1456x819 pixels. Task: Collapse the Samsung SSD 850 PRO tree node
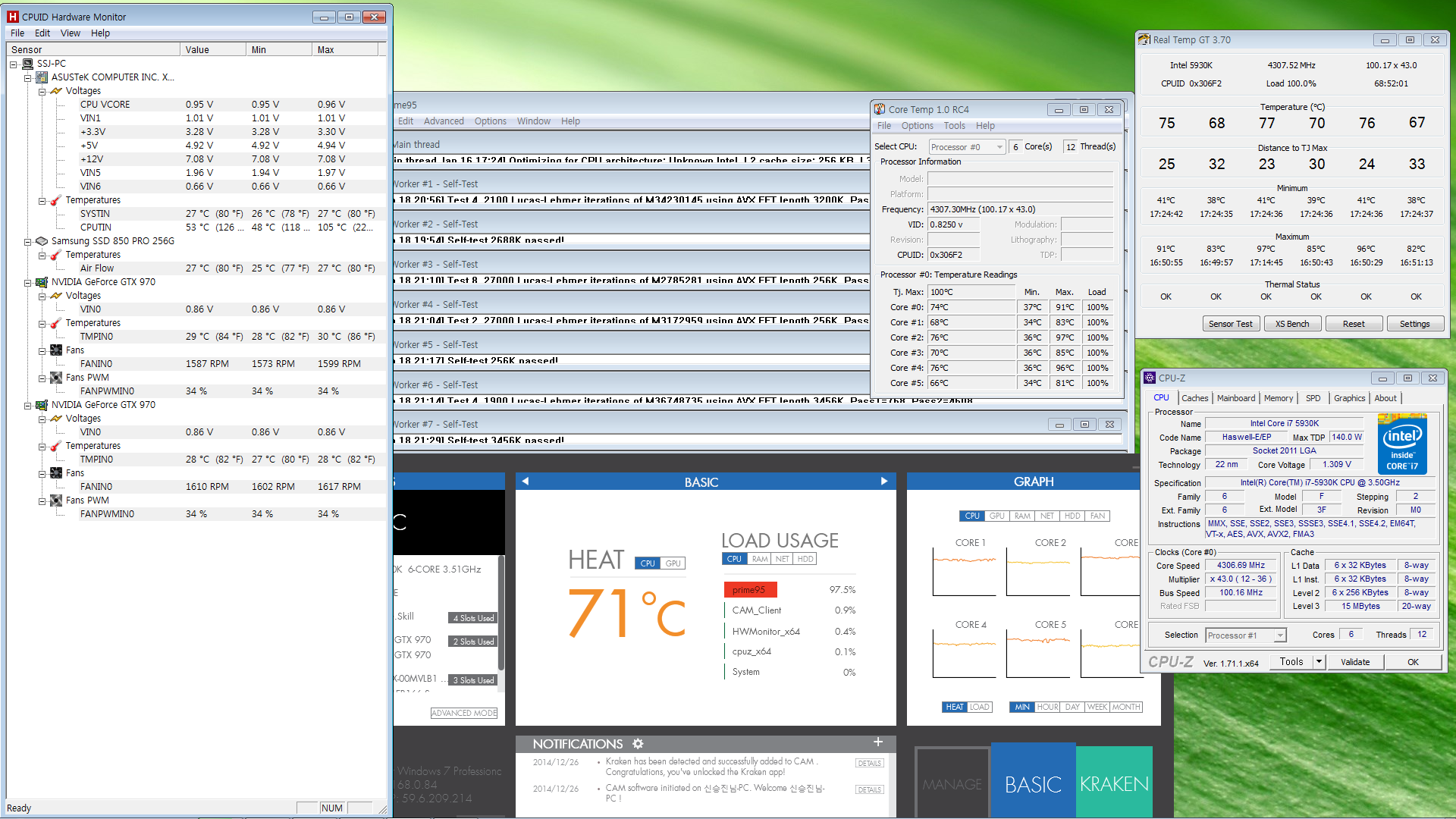27,241
